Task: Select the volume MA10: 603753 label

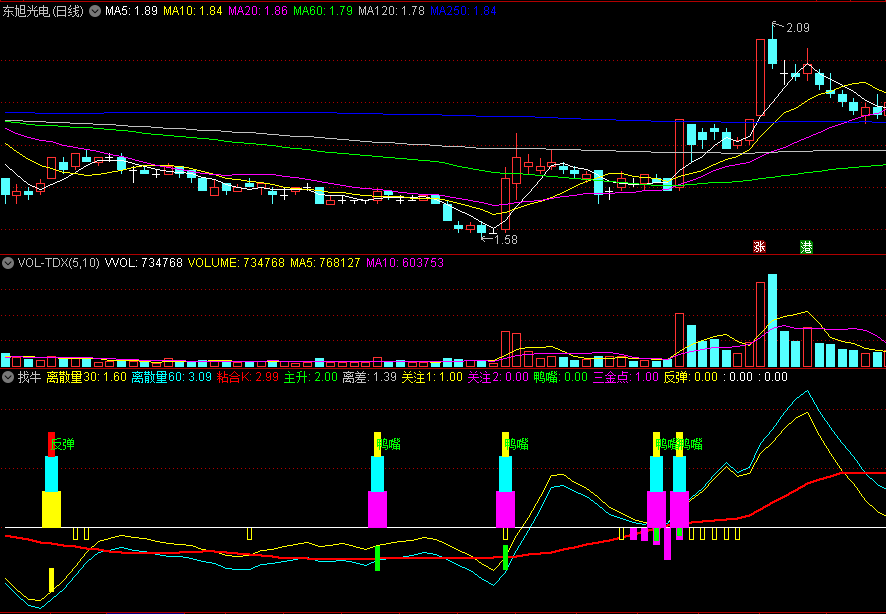Action: tap(405, 263)
